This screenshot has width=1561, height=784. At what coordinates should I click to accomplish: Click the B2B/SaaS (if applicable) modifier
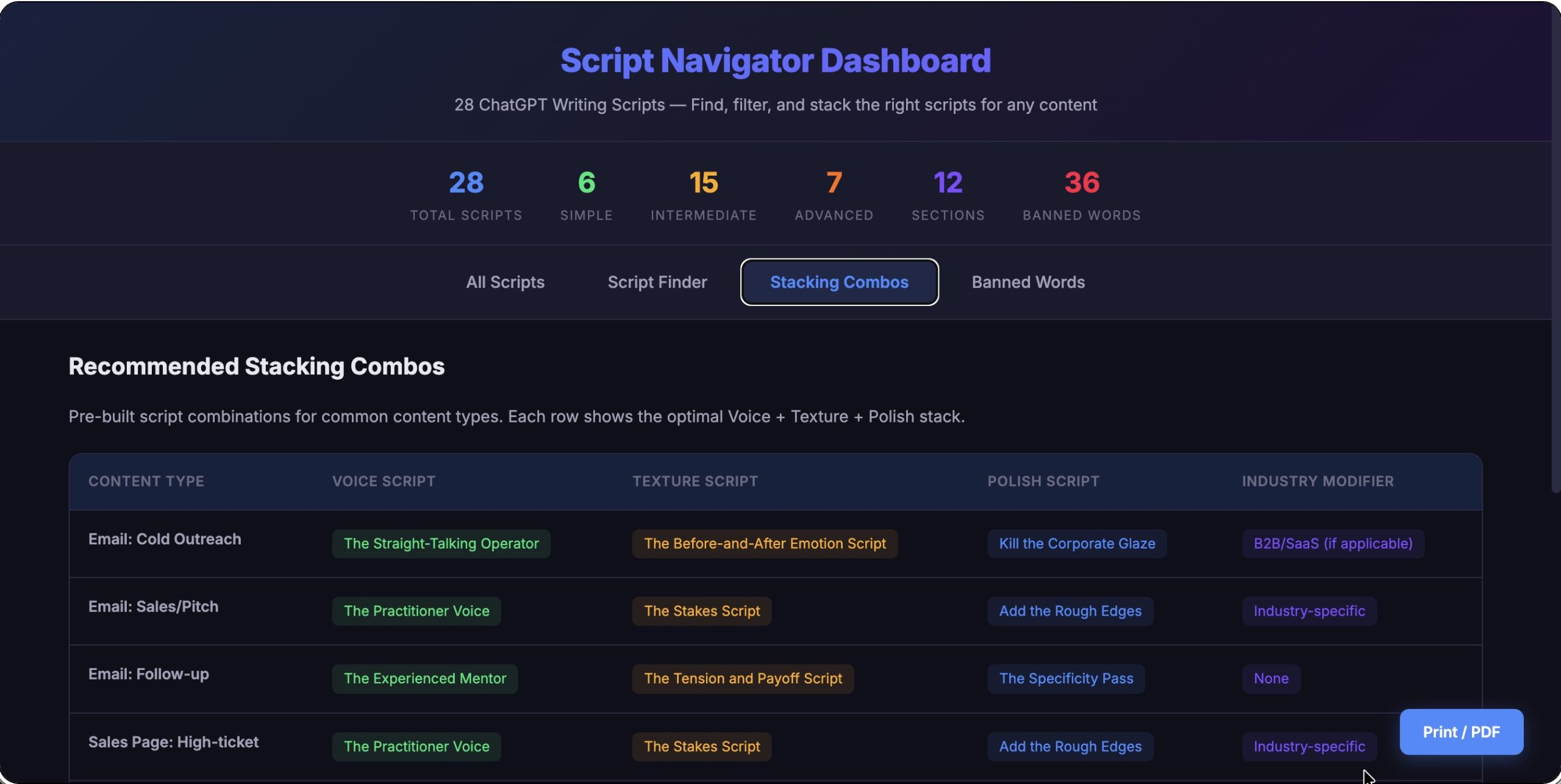click(x=1332, y=543)
